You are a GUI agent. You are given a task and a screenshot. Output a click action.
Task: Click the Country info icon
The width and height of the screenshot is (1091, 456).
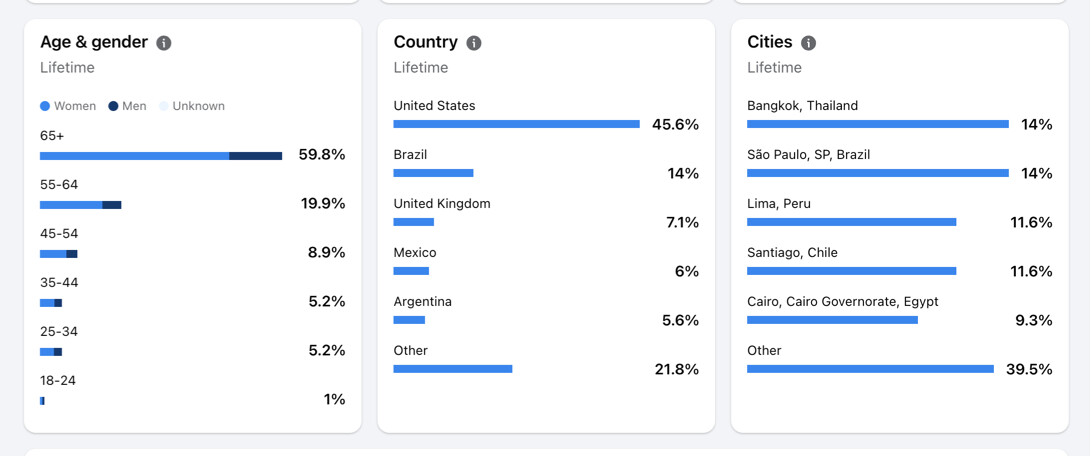pyautogui.click(x=474, y=43)
